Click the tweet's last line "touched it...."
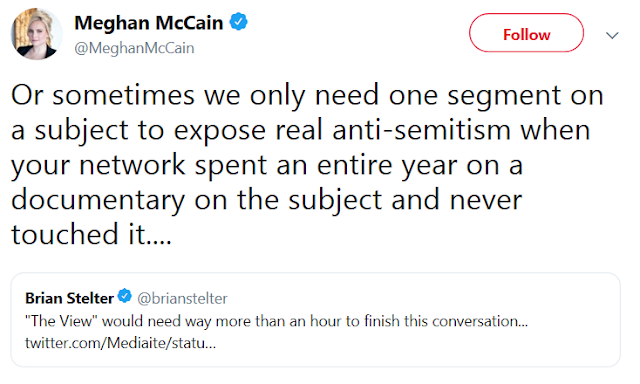This screenshot has width=640, height=384. (91, 234)
